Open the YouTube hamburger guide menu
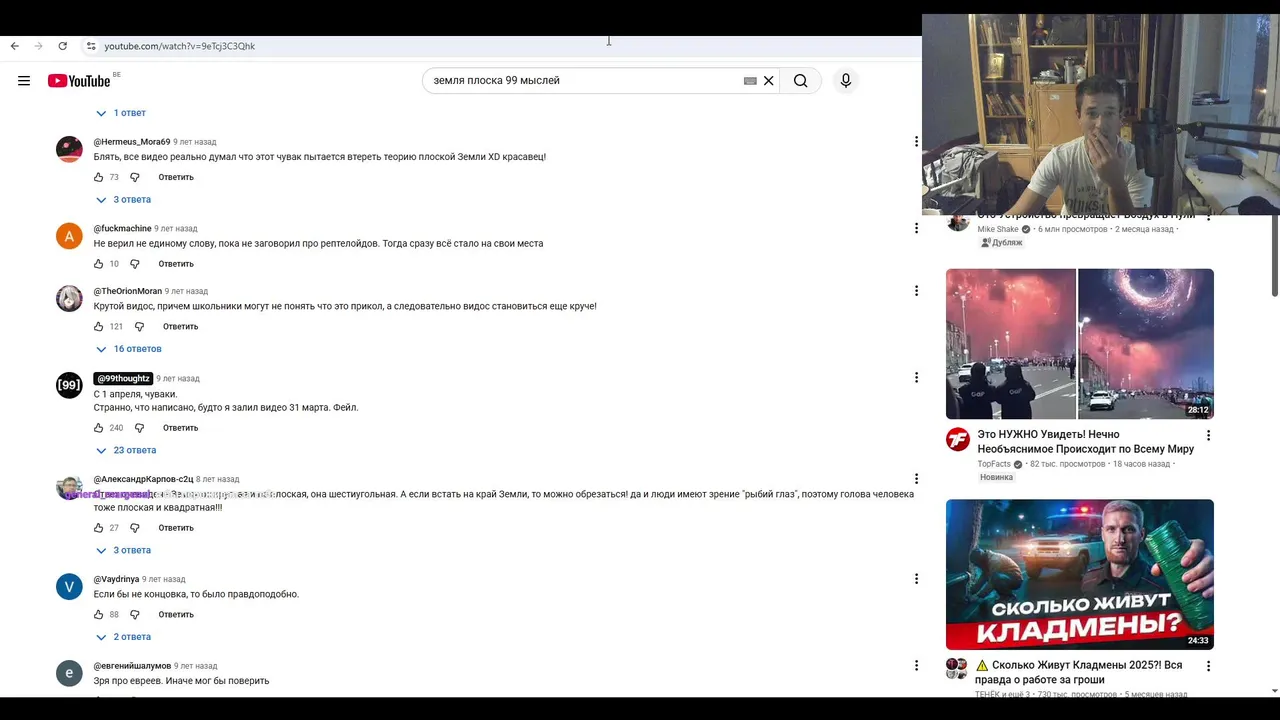The image size is (1280, 720). point(24,81)
